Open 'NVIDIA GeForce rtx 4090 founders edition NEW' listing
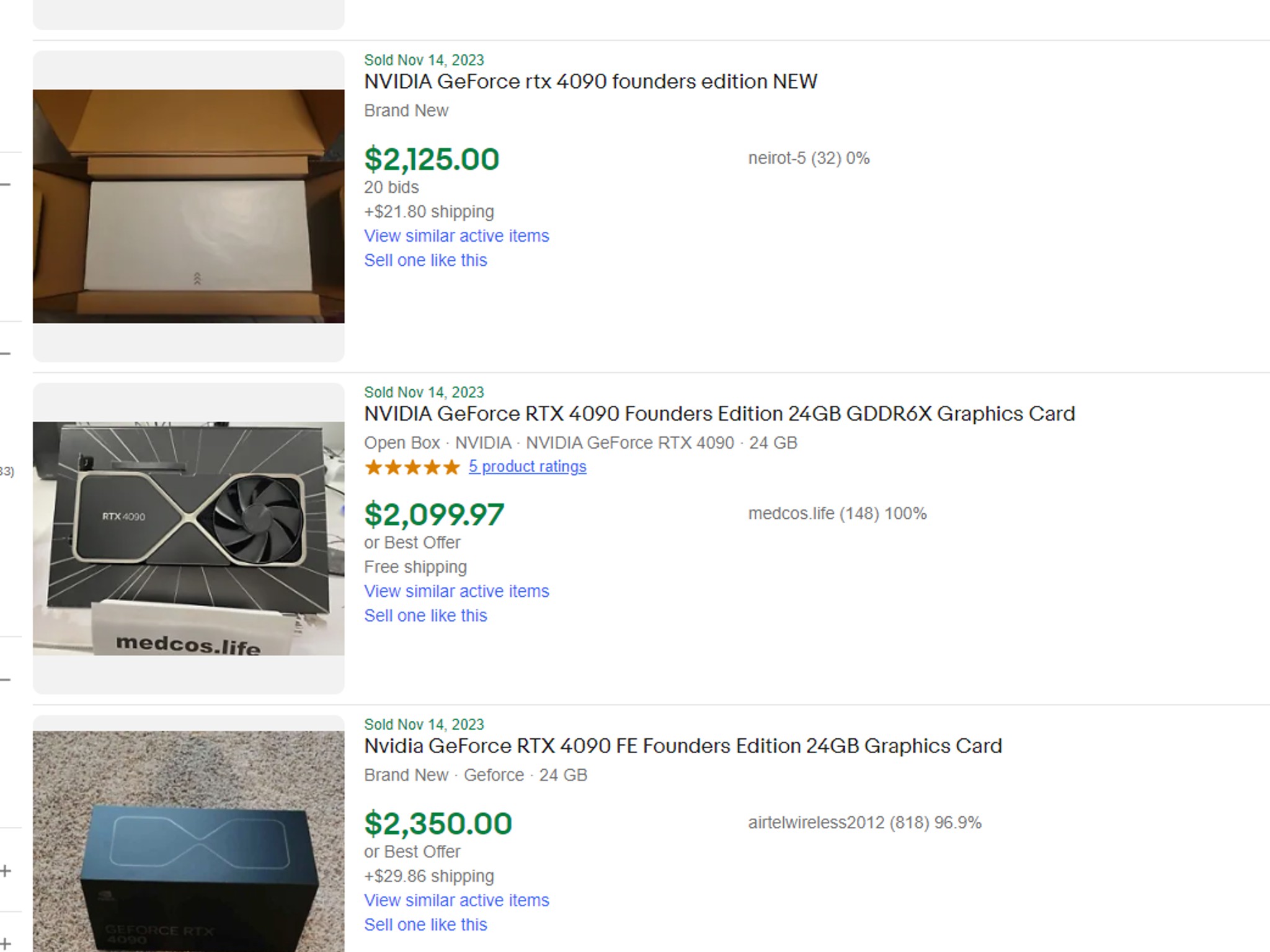This screenshot has height=952, width=1270. pyautogui.click(x=590, y=82)
